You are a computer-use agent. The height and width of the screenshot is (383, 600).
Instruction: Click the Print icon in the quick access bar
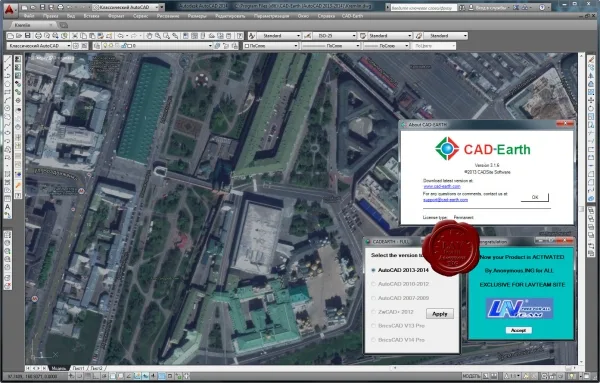(60, 7)
